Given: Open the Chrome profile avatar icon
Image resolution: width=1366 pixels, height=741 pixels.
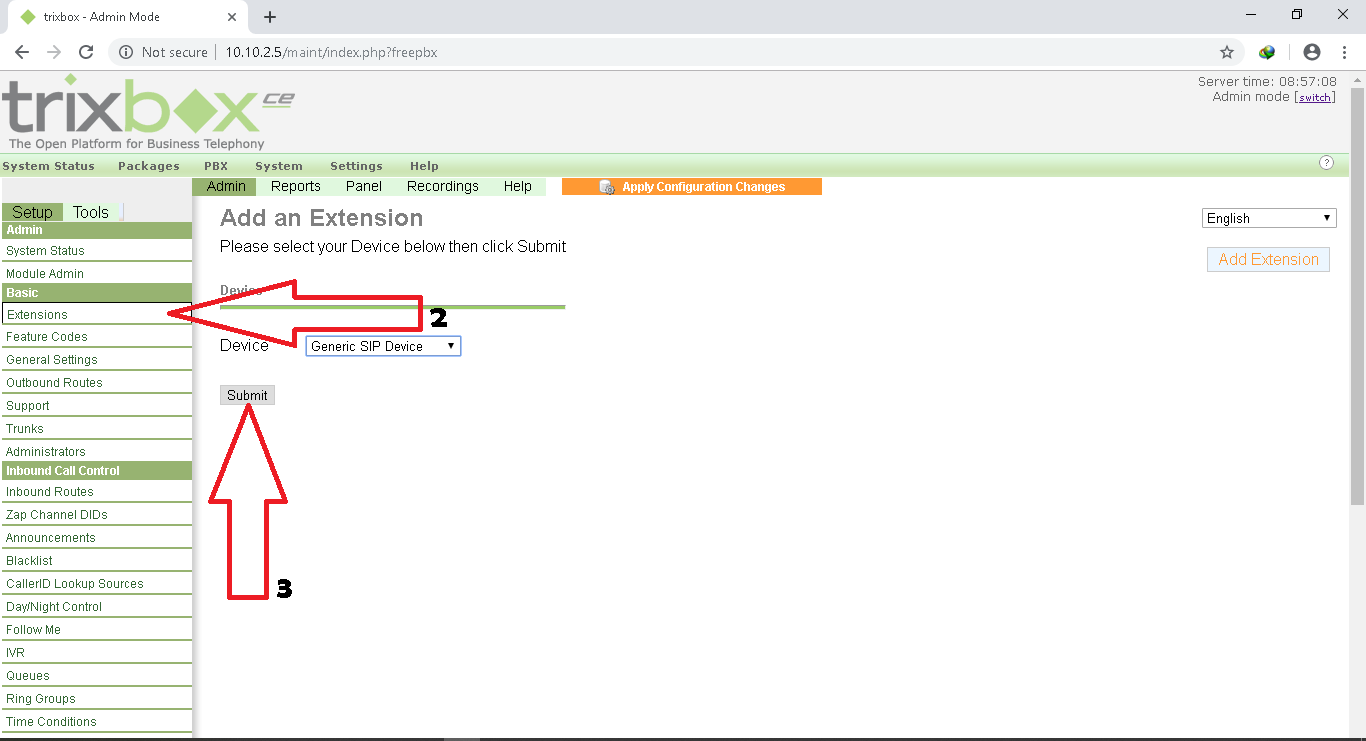Looking at the screenshot, I should point(1312,52).
